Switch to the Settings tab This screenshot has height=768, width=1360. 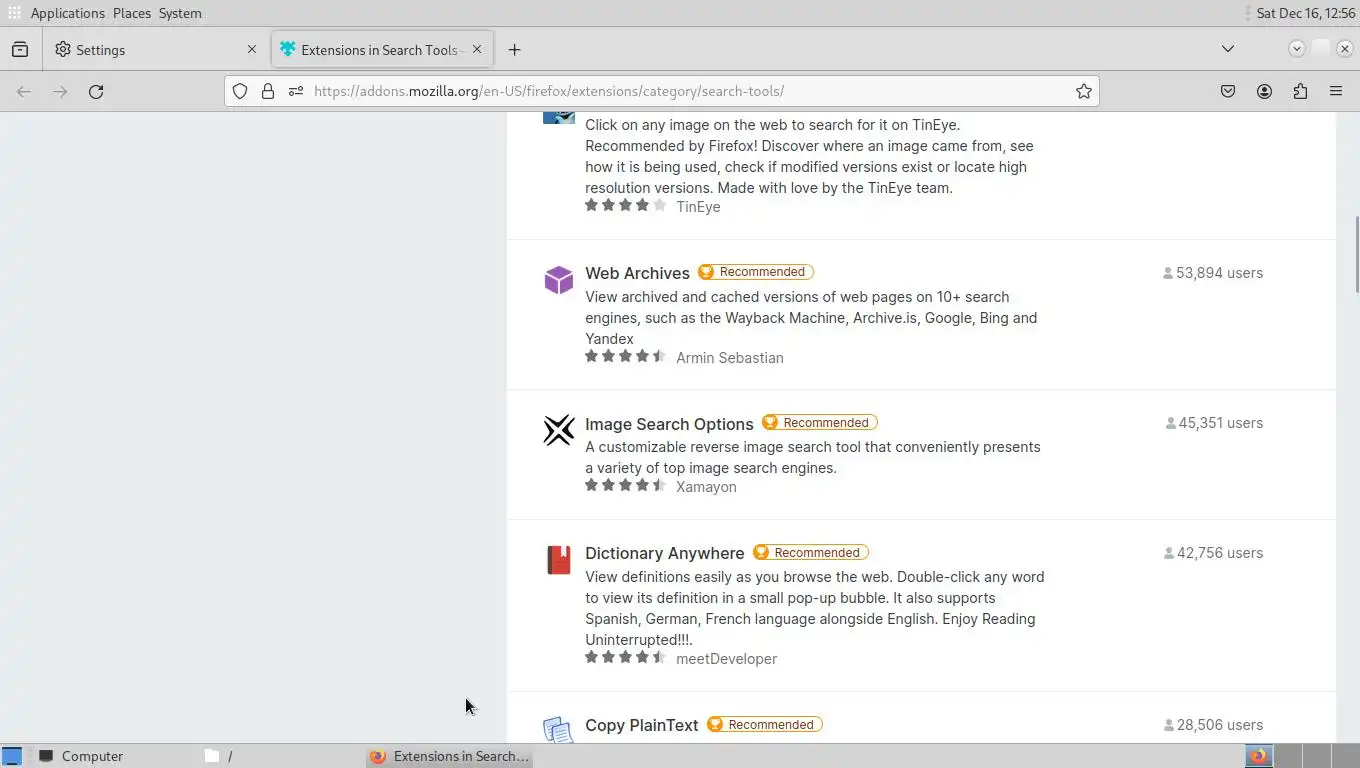pos(155,49)
